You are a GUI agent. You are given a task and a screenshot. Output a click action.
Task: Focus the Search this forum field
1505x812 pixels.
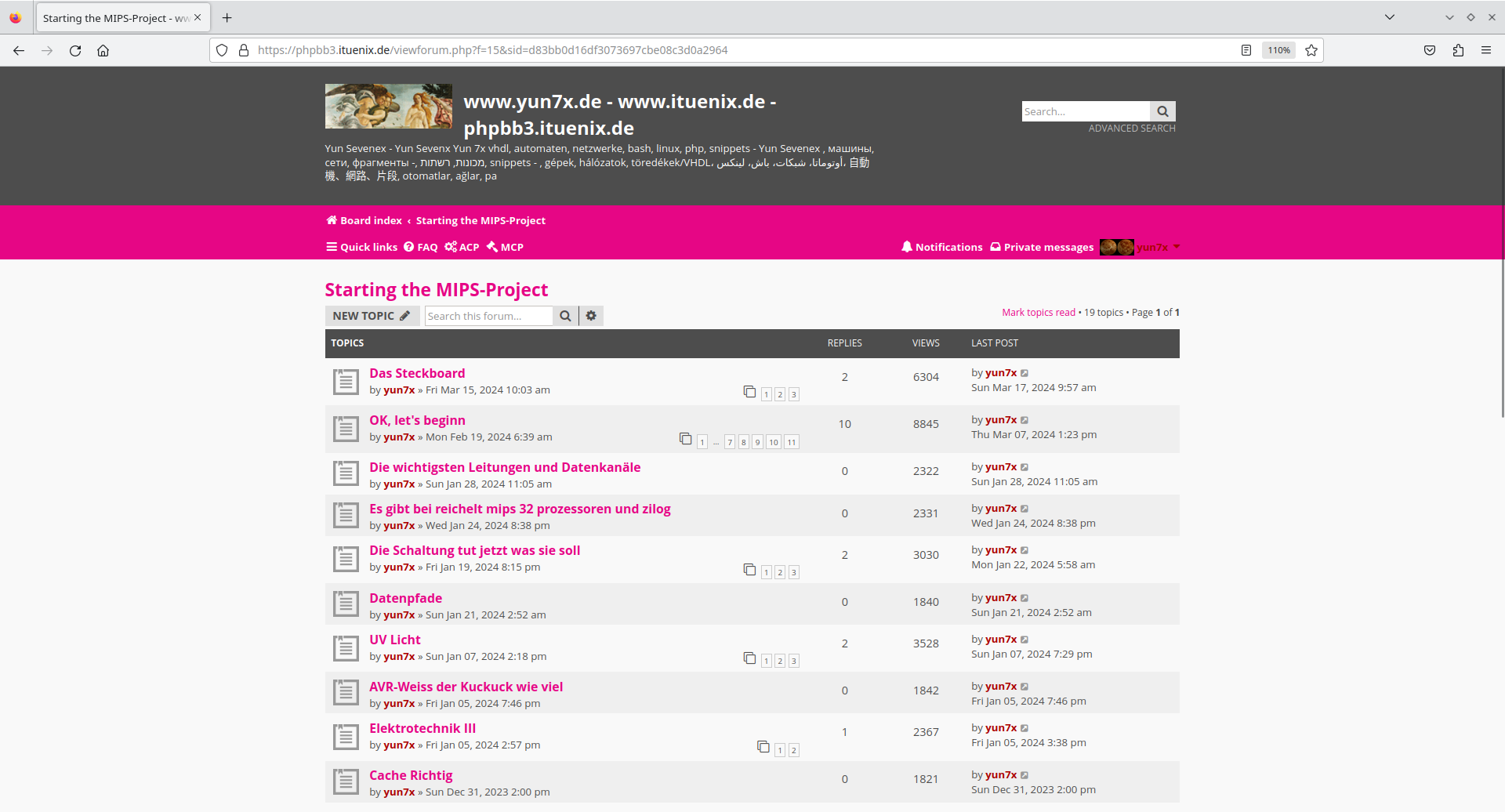click(488, 316)
